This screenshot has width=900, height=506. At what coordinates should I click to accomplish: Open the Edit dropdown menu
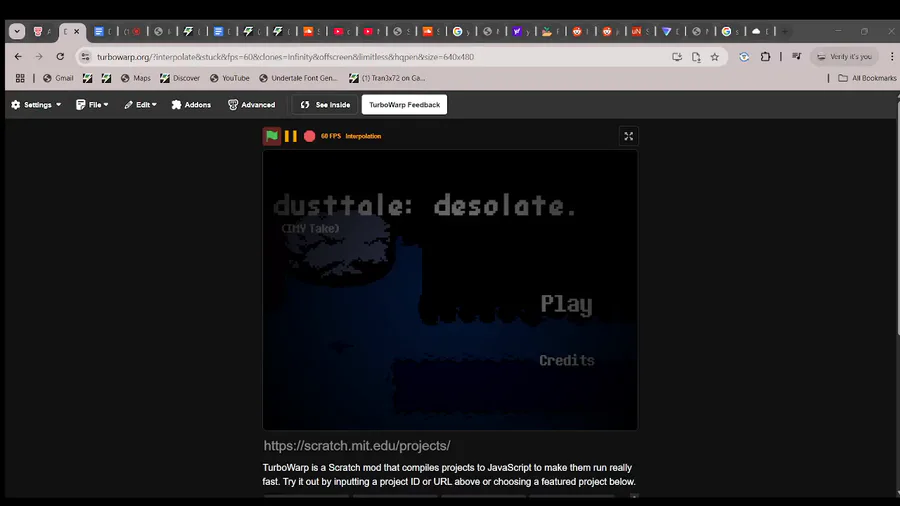(141, 104)
